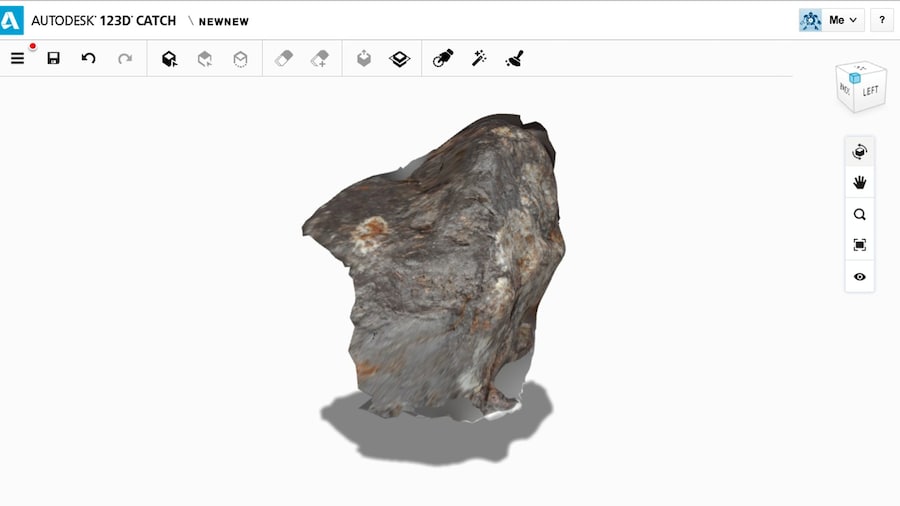Select the eraser with plus tool

coord(320,58)
